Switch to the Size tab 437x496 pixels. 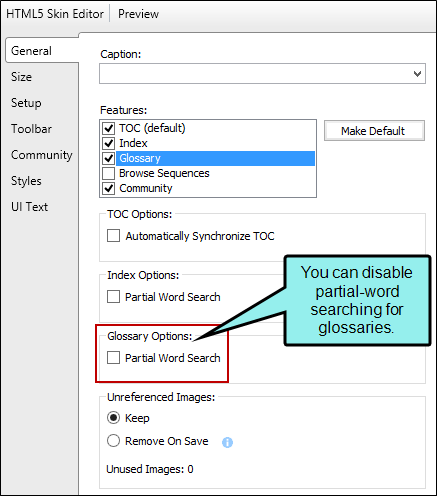[21, 77]
